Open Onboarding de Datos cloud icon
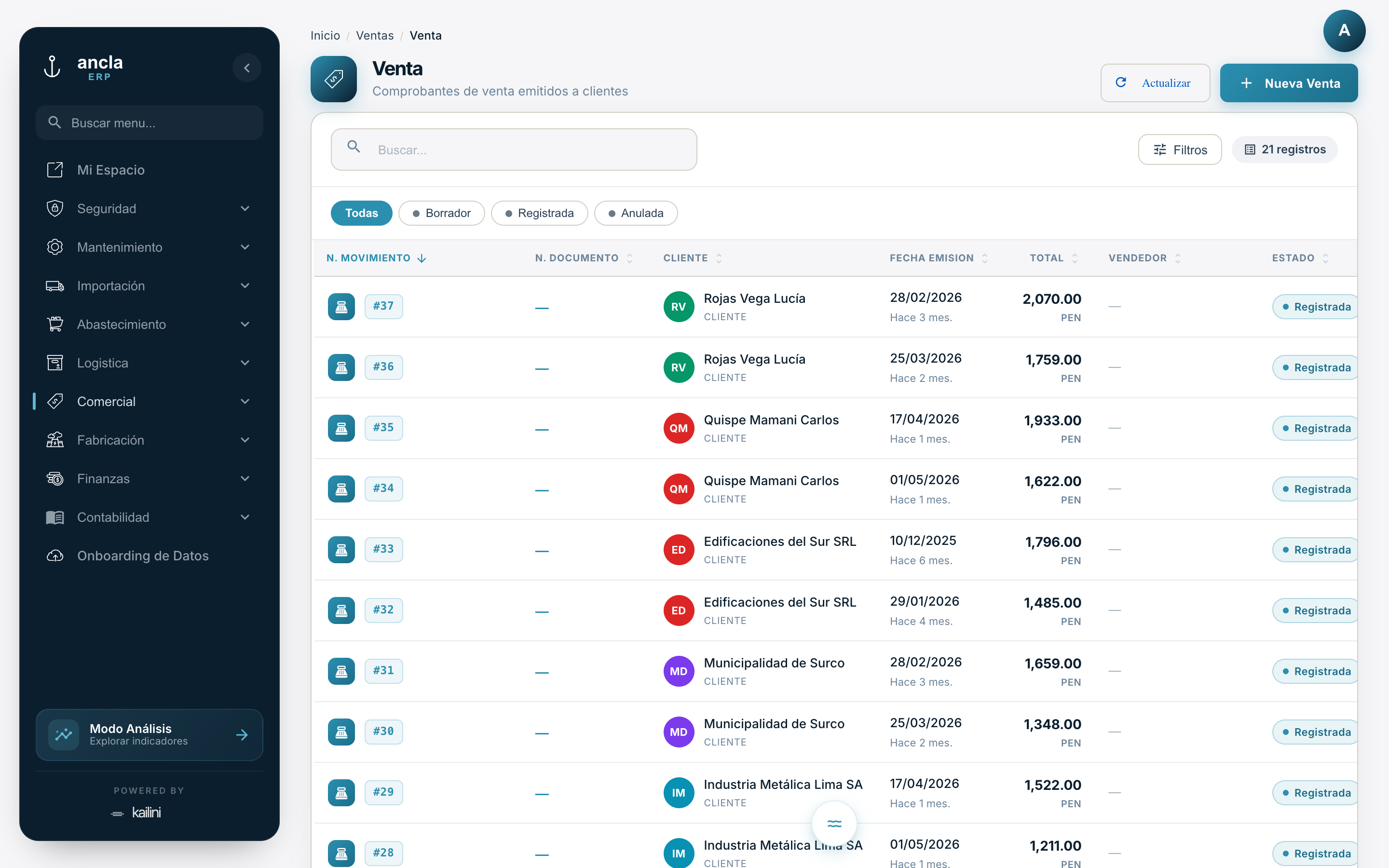The image size is (1389, 868). 54,556
